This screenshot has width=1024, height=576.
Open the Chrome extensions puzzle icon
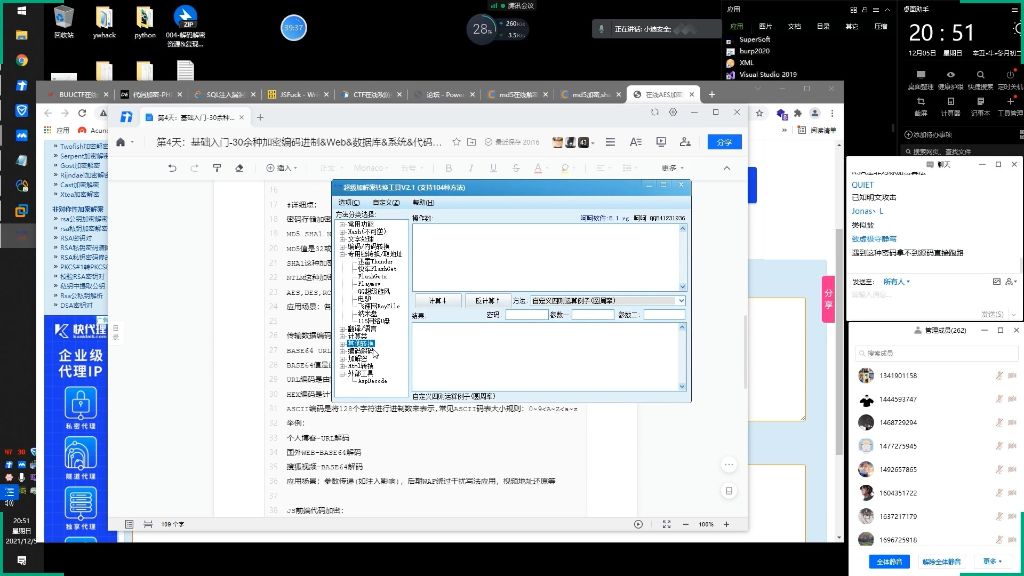(797, 113)
